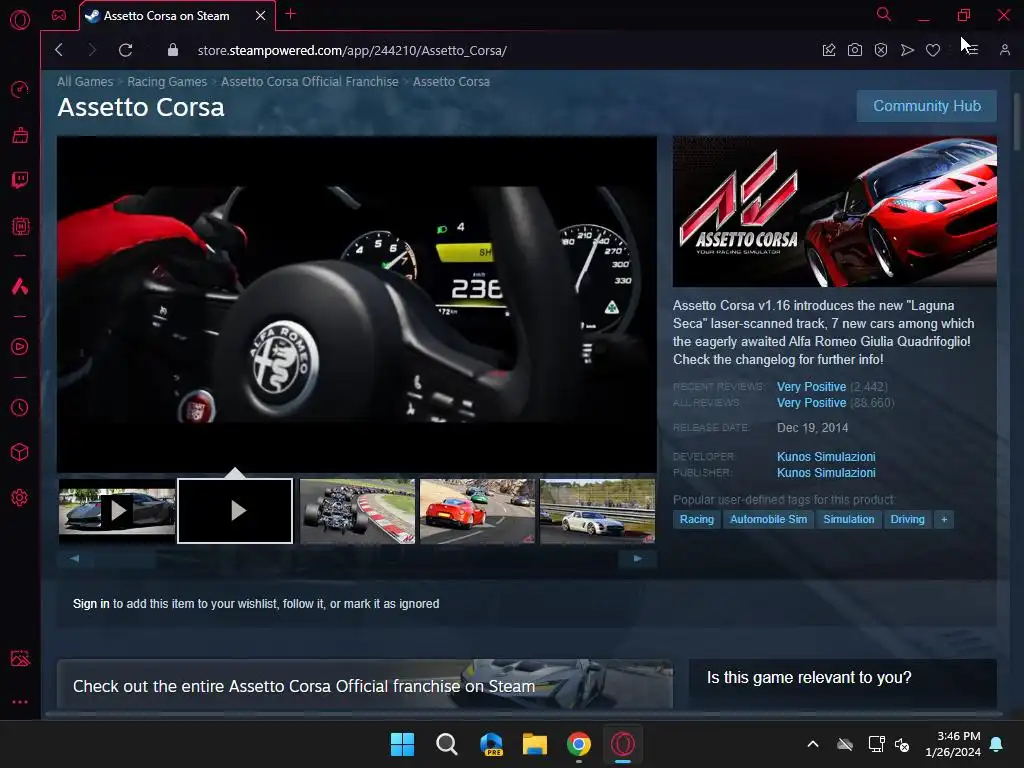Go back to previous page

point(59,50)
